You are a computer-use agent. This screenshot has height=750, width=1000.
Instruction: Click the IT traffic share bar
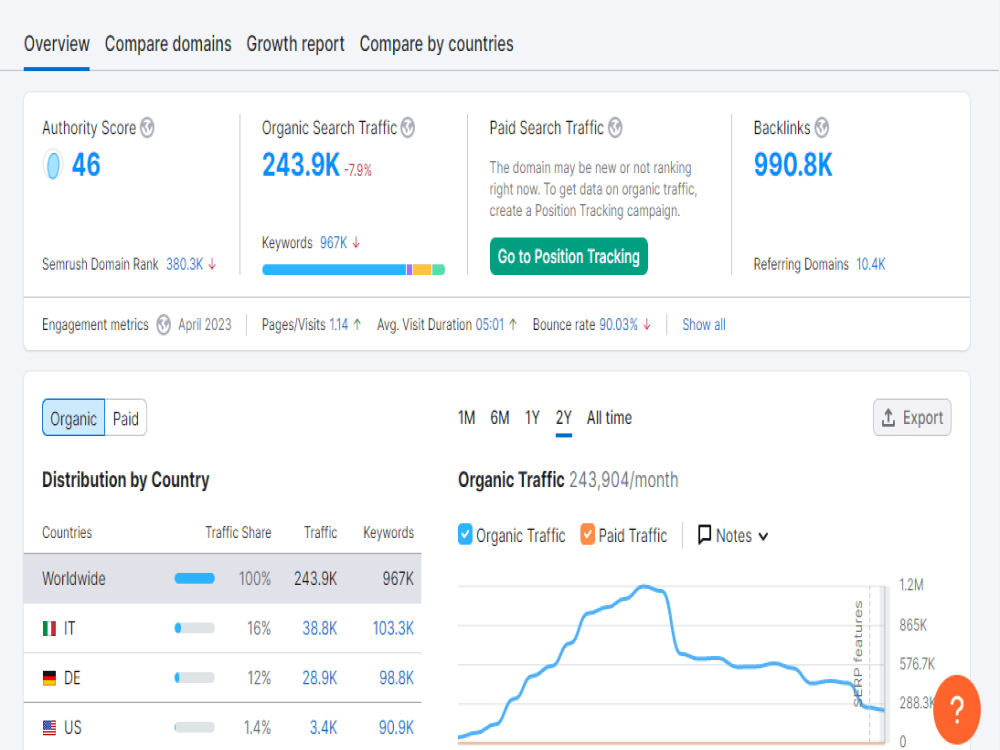[x=195, y=628]
